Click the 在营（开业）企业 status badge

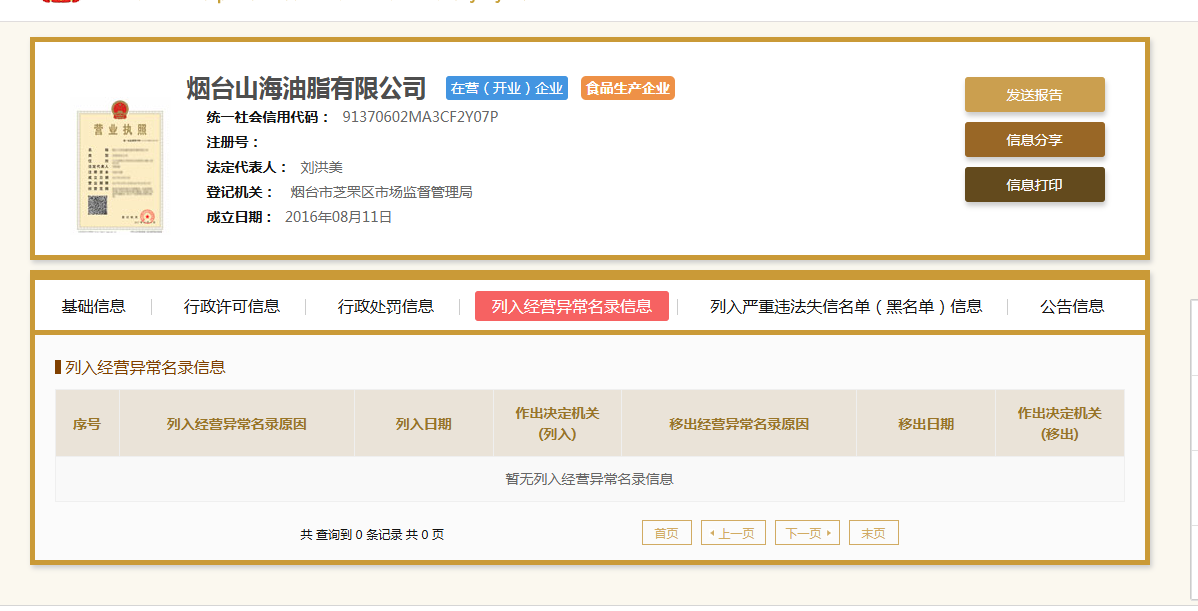(507, 88)
